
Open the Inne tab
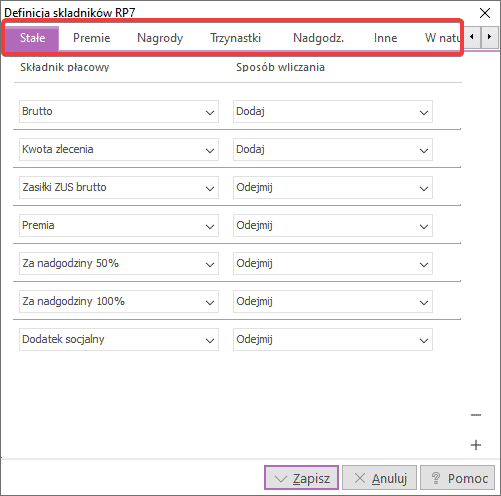pos(385,38)
